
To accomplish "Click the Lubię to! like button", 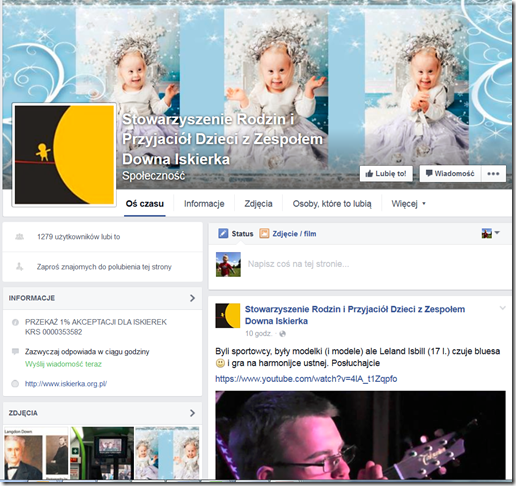I will point(386,174).
